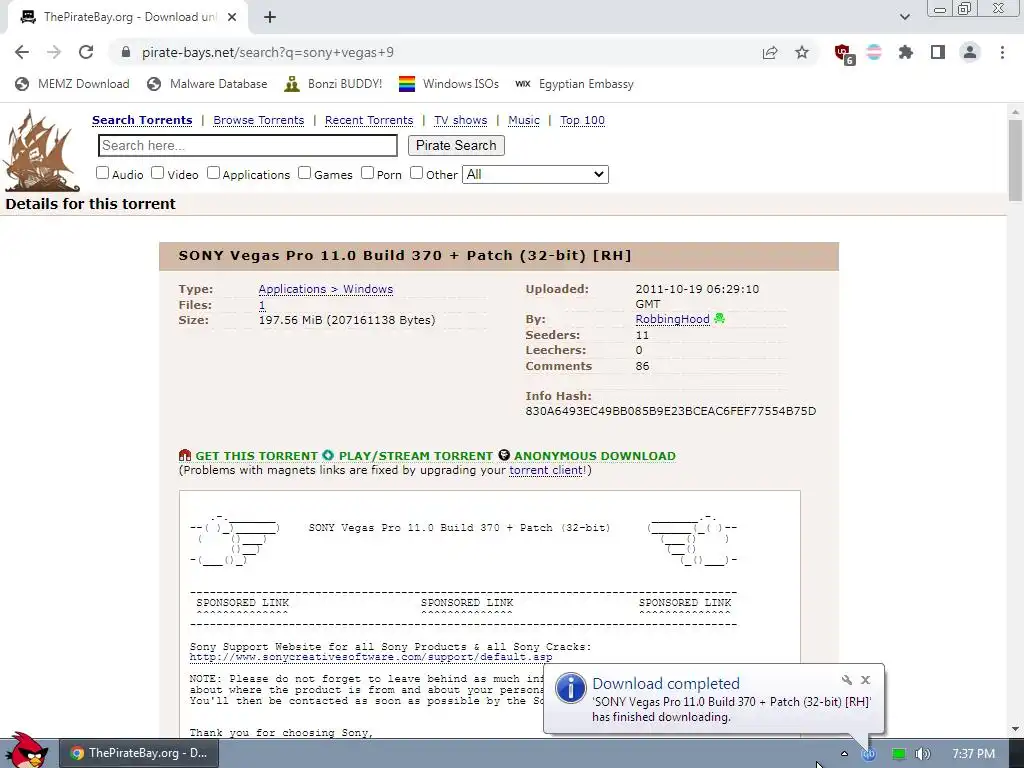
Task: Open the striped flag extension icon
Action: 874,52
